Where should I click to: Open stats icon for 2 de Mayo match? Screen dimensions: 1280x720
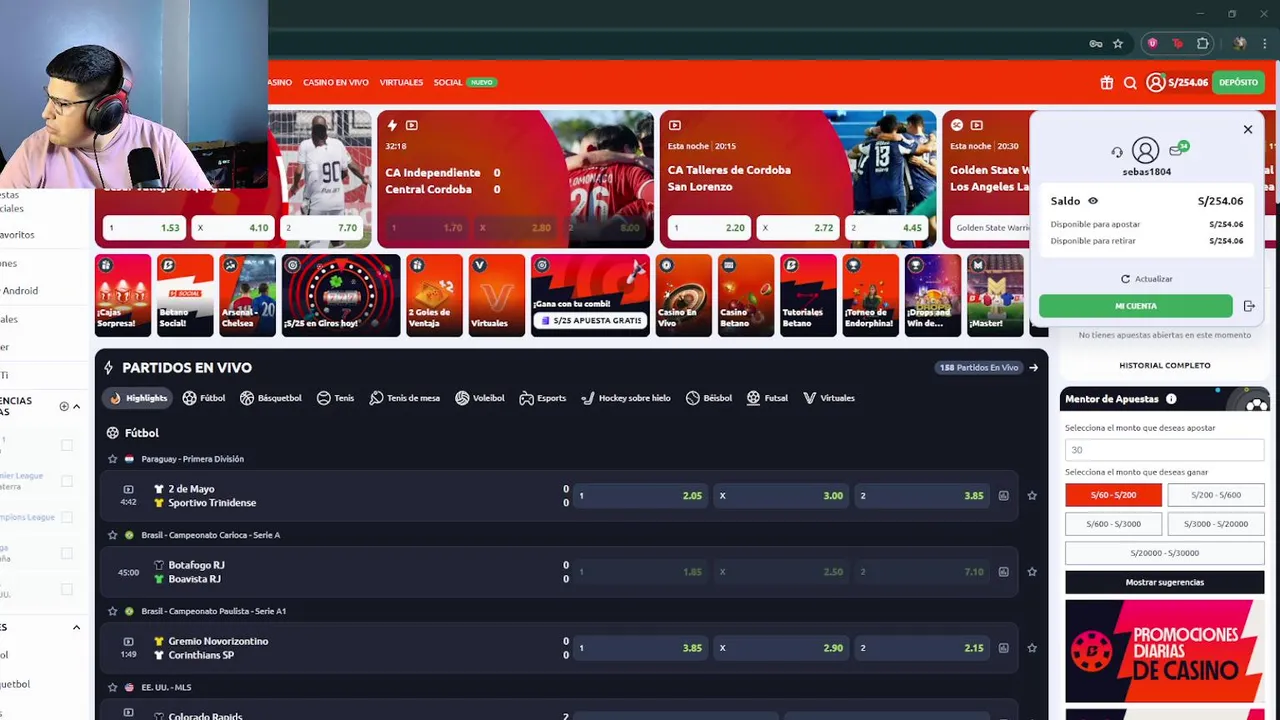point(1003,496)
